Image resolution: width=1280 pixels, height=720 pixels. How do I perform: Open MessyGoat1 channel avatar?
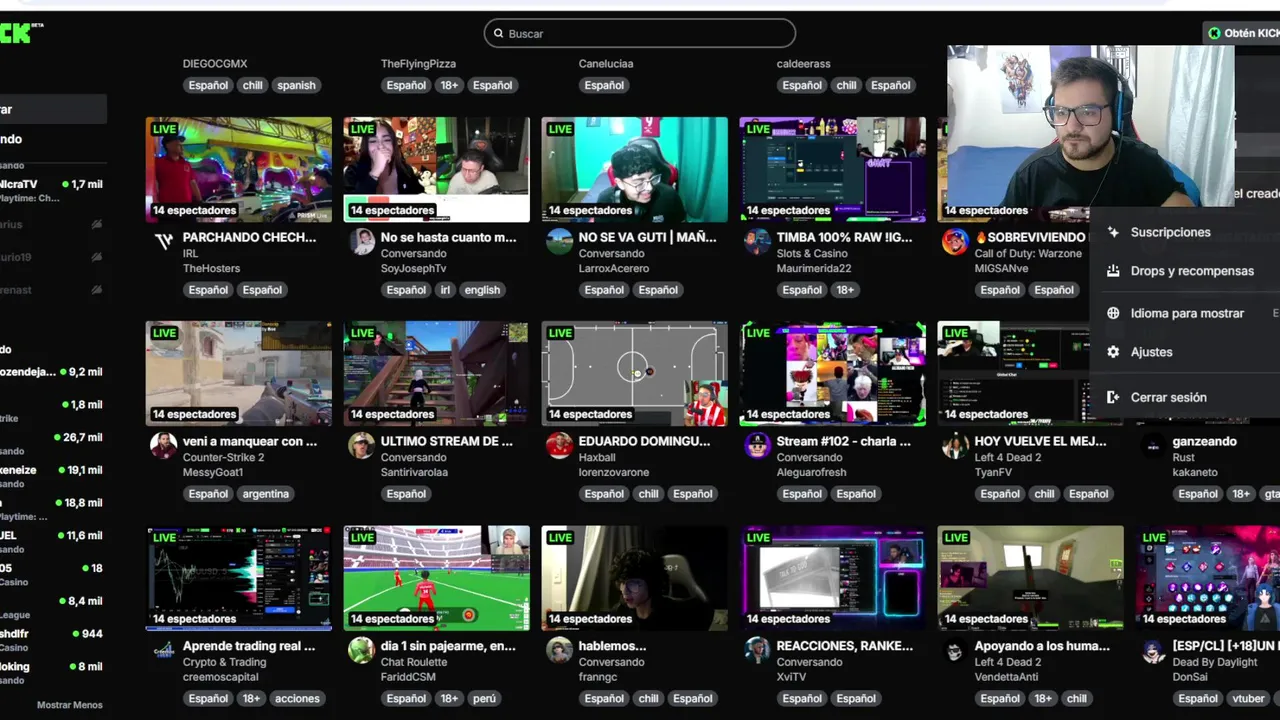(x=164, y=446)
